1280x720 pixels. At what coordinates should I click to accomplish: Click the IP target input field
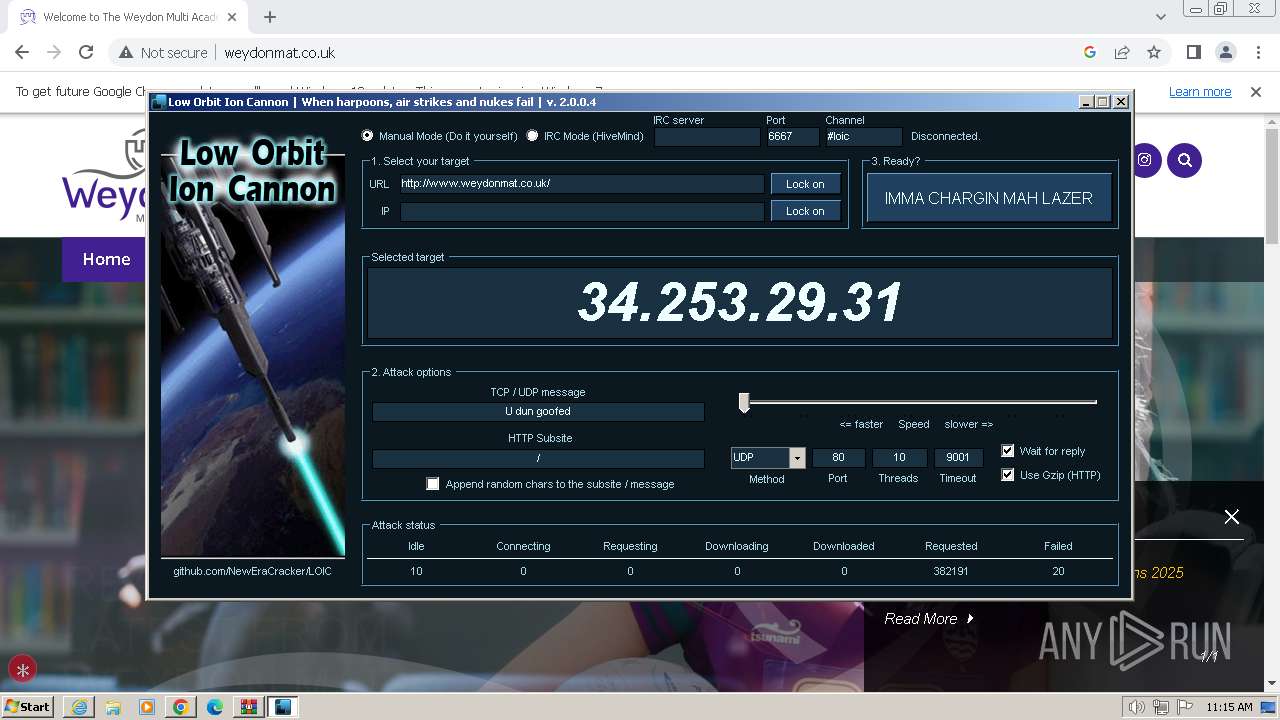(x=582, y=211)
